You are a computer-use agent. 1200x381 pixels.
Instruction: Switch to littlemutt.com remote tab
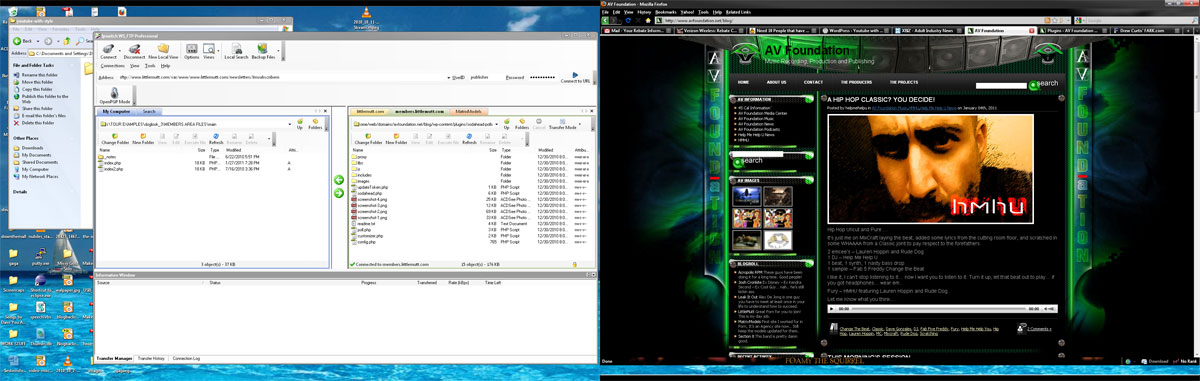(x=371, y=111)
